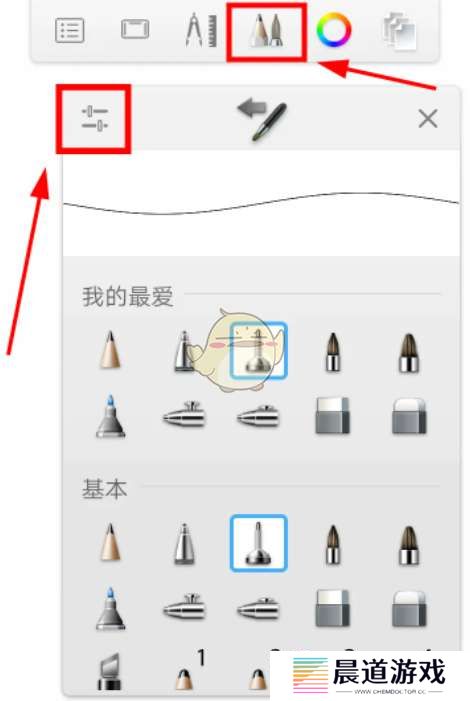The width and height of the screenshot is (470, 701).
Task: Select the large paintbrush under 基本
Action: 409,545
